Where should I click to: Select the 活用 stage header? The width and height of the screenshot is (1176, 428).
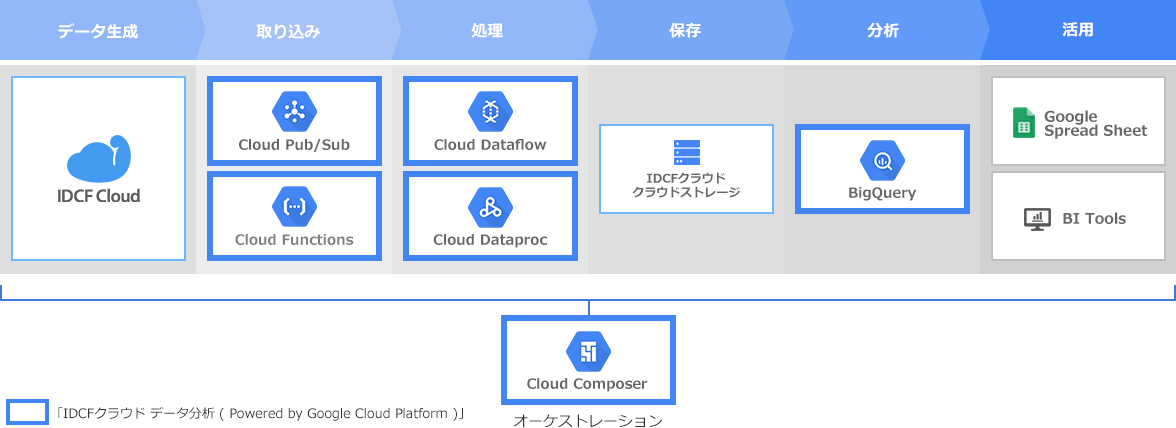(x=1077, y=31)
